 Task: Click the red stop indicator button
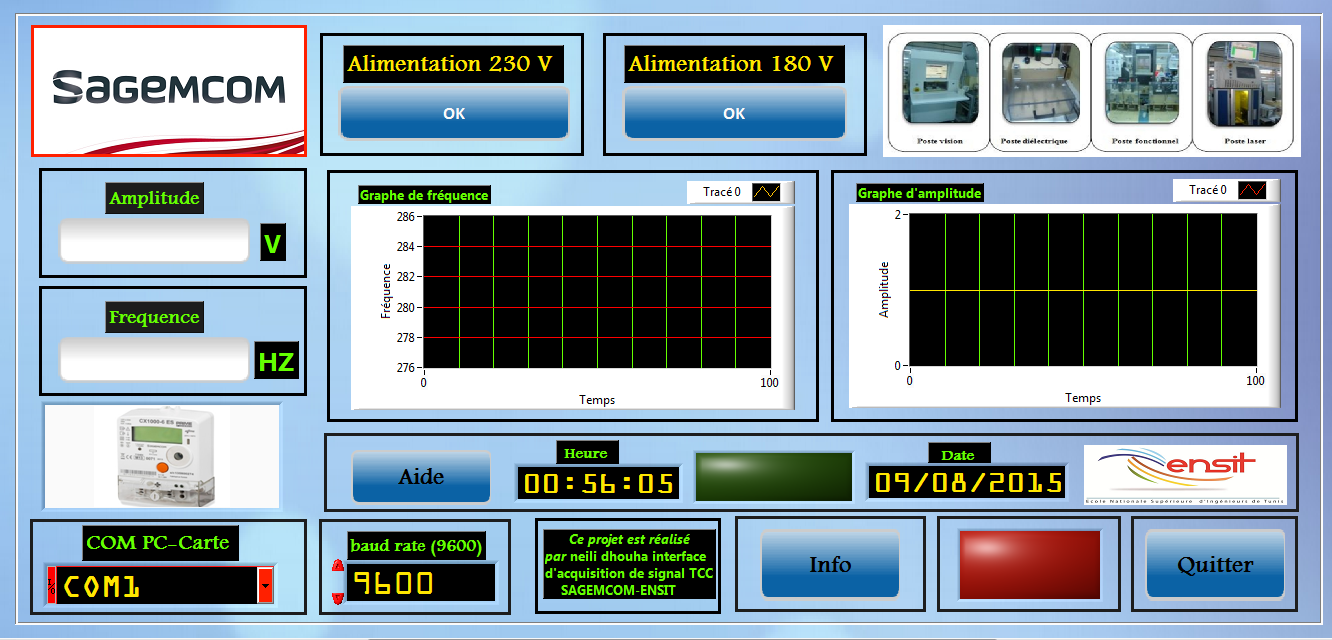(1029, 564)
